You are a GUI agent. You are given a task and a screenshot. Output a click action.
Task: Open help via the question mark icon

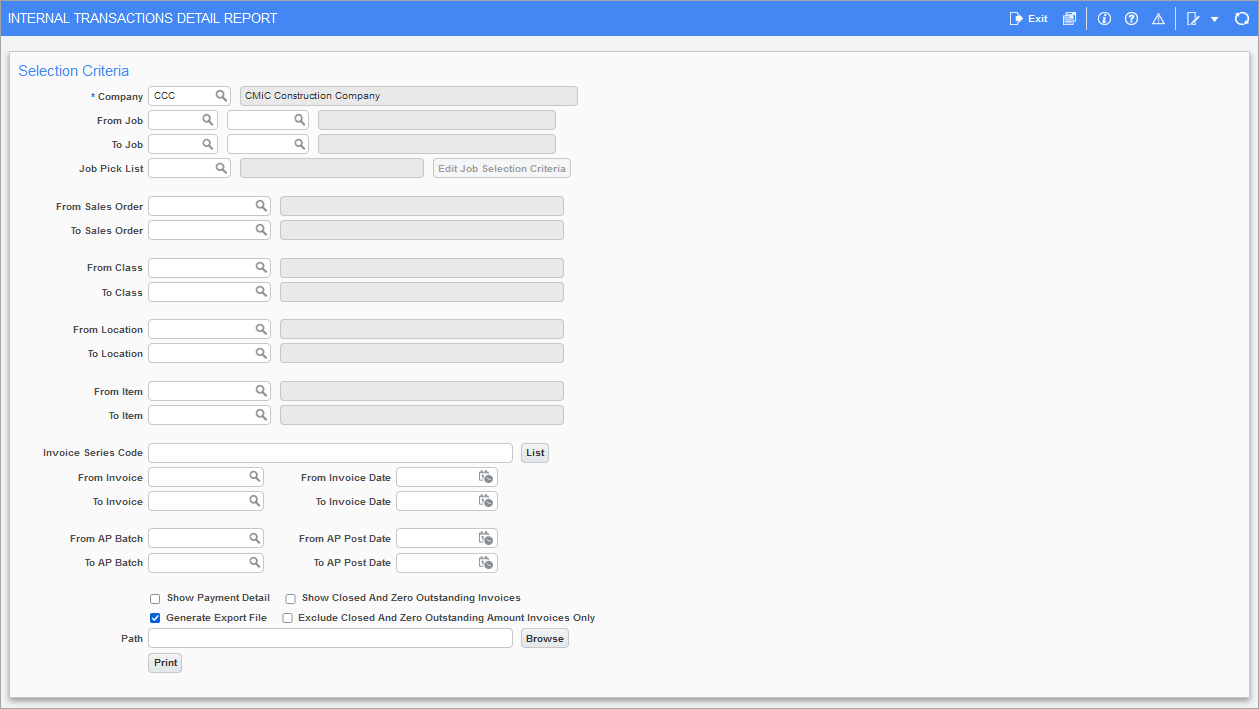tap(1131, 18)
